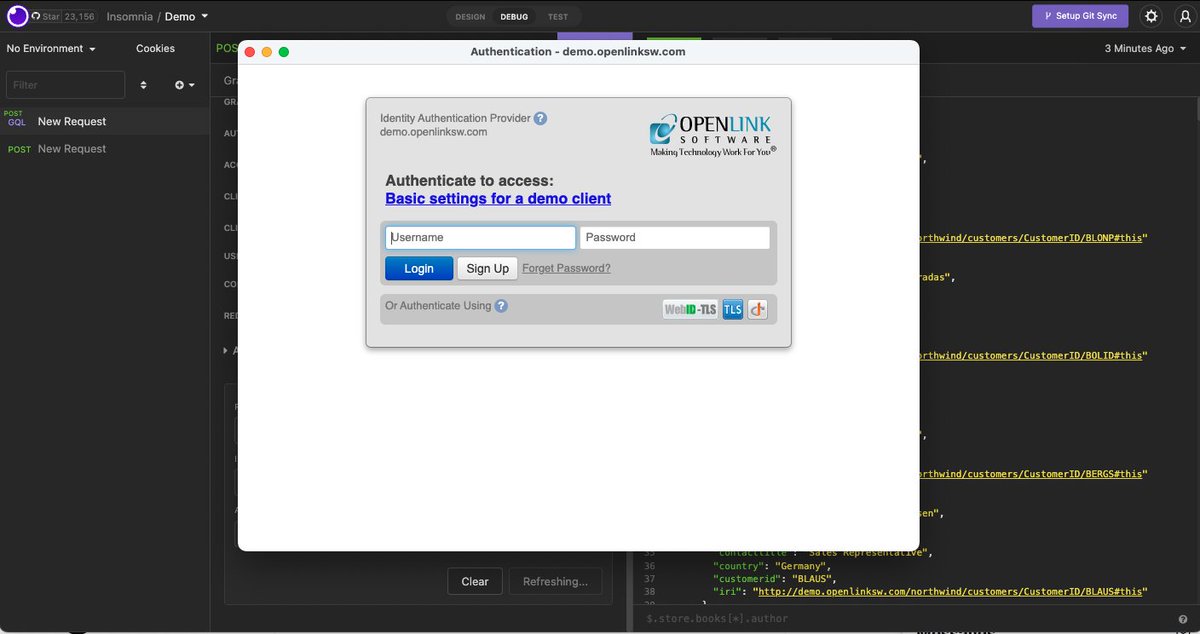Maximize the Authentication window with green button
1200x634 pixels.
[x=284, y=52]
